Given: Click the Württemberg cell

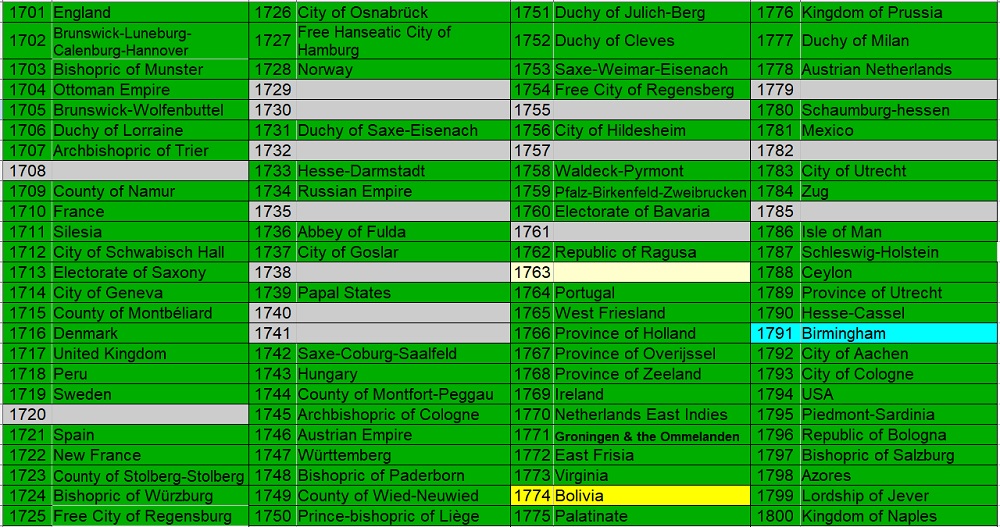Looking at the screenshot, I should (402, 456).
